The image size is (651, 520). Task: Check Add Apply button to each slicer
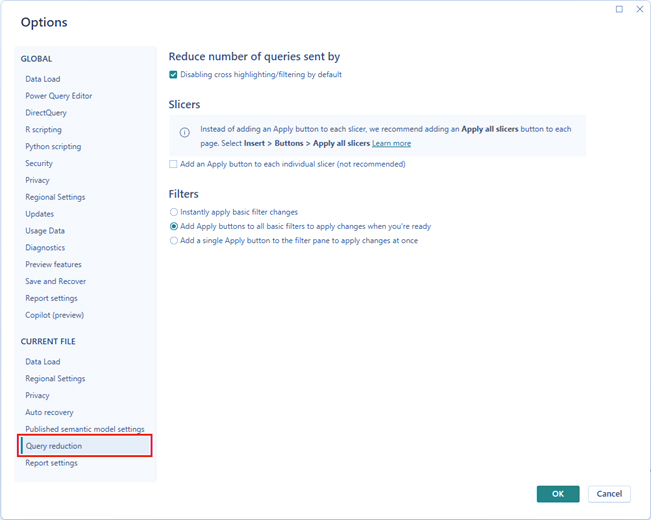[x=173, y=164]
